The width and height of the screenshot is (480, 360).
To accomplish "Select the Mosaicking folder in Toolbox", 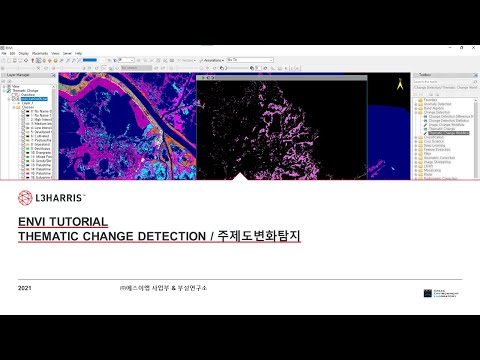I will 432,170.
